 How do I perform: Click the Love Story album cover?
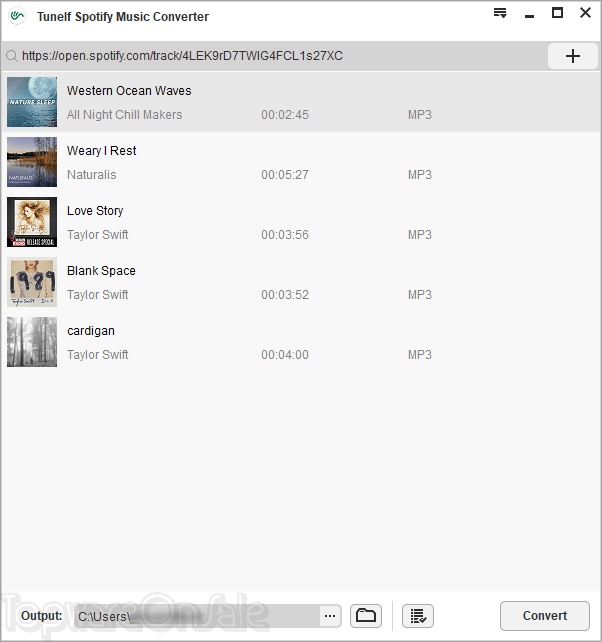tap(32, 222)
